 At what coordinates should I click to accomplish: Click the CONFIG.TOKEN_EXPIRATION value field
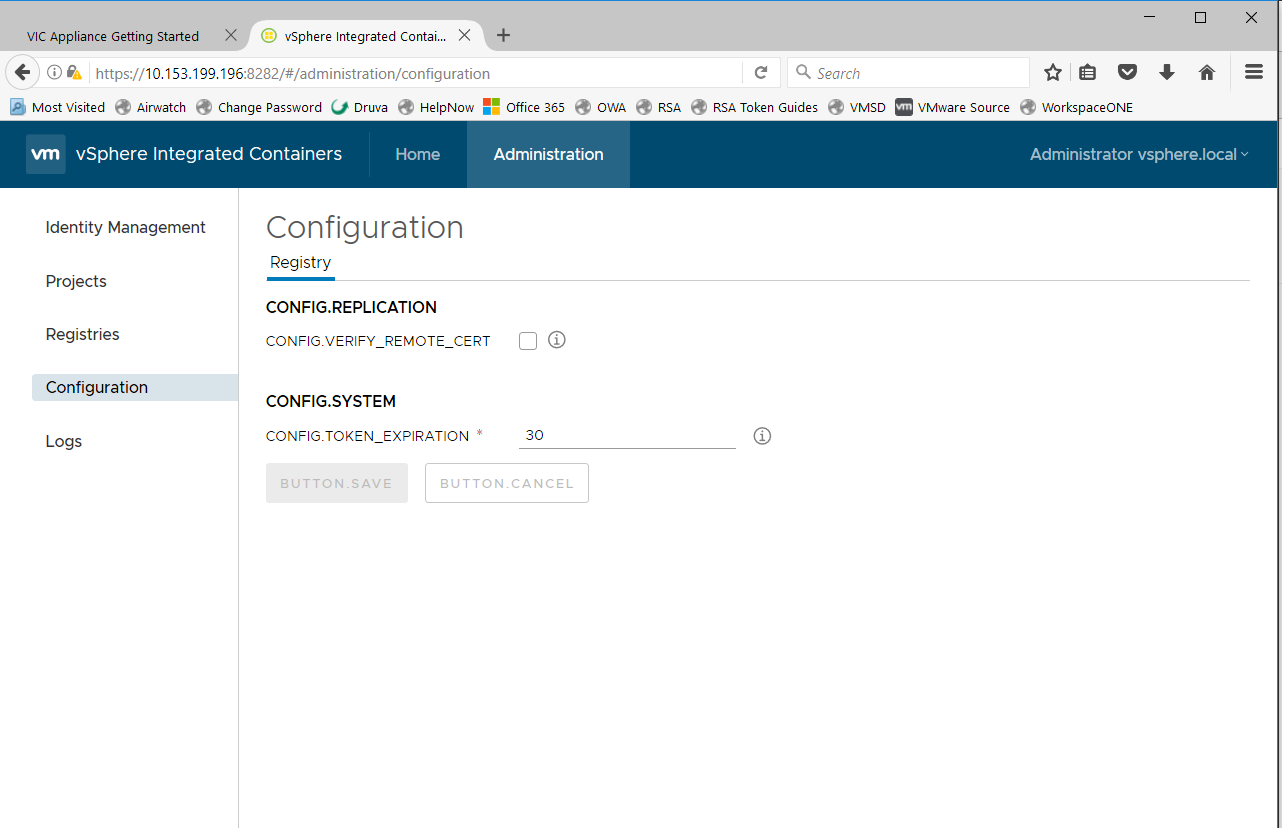tap(627, 434)
